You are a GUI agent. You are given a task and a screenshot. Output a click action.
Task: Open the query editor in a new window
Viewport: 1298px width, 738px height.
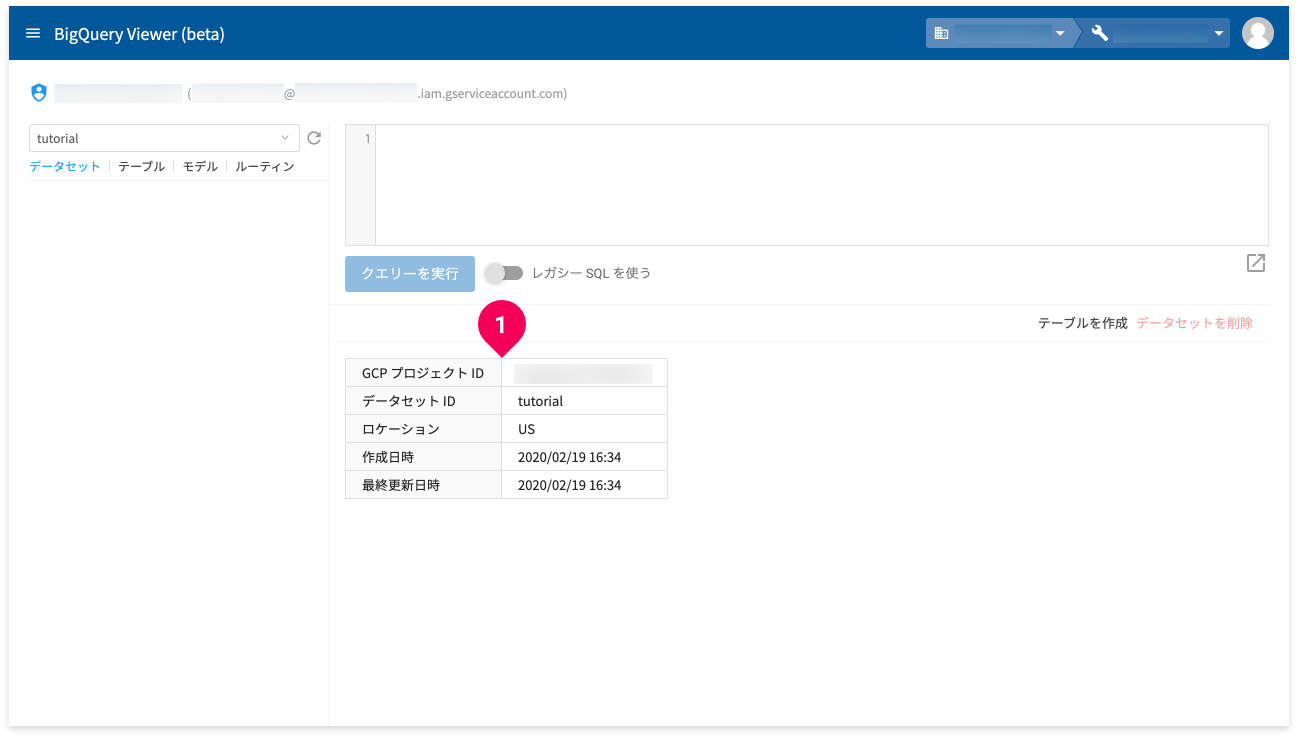[x=1256, y=263]
